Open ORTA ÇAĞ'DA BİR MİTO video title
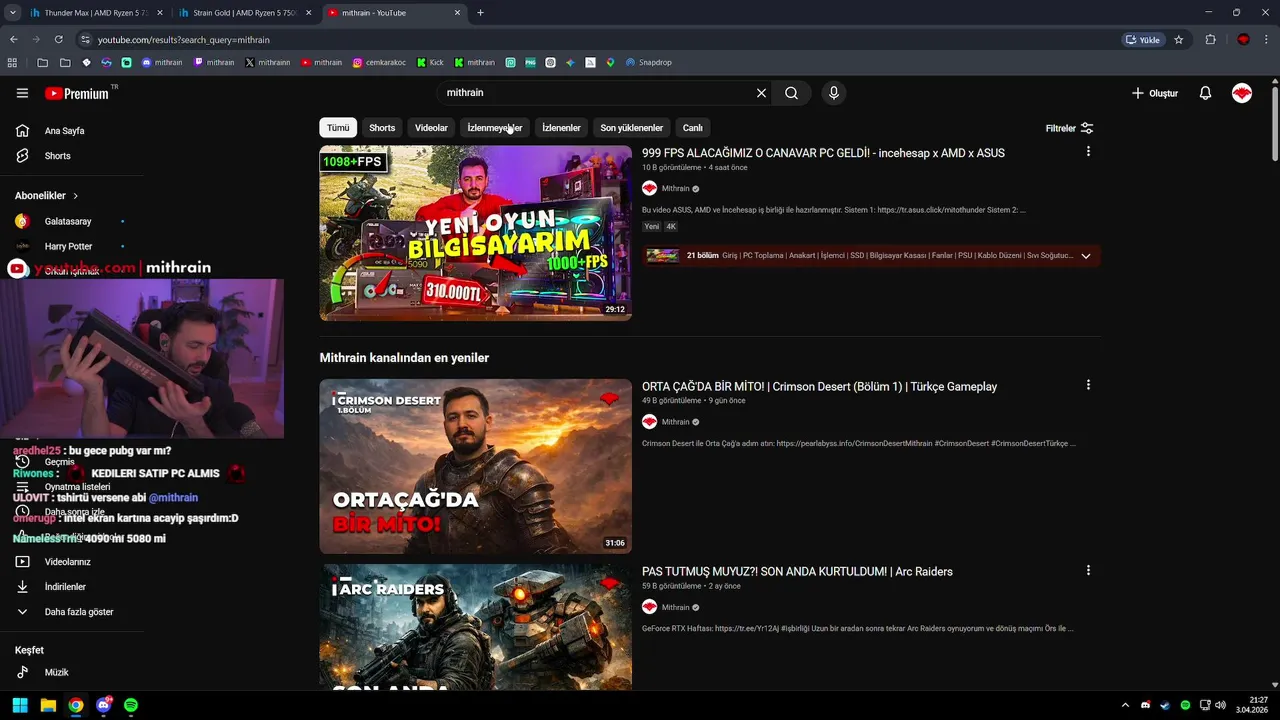This screenshot has height=720, width=1280. (819, 386)
